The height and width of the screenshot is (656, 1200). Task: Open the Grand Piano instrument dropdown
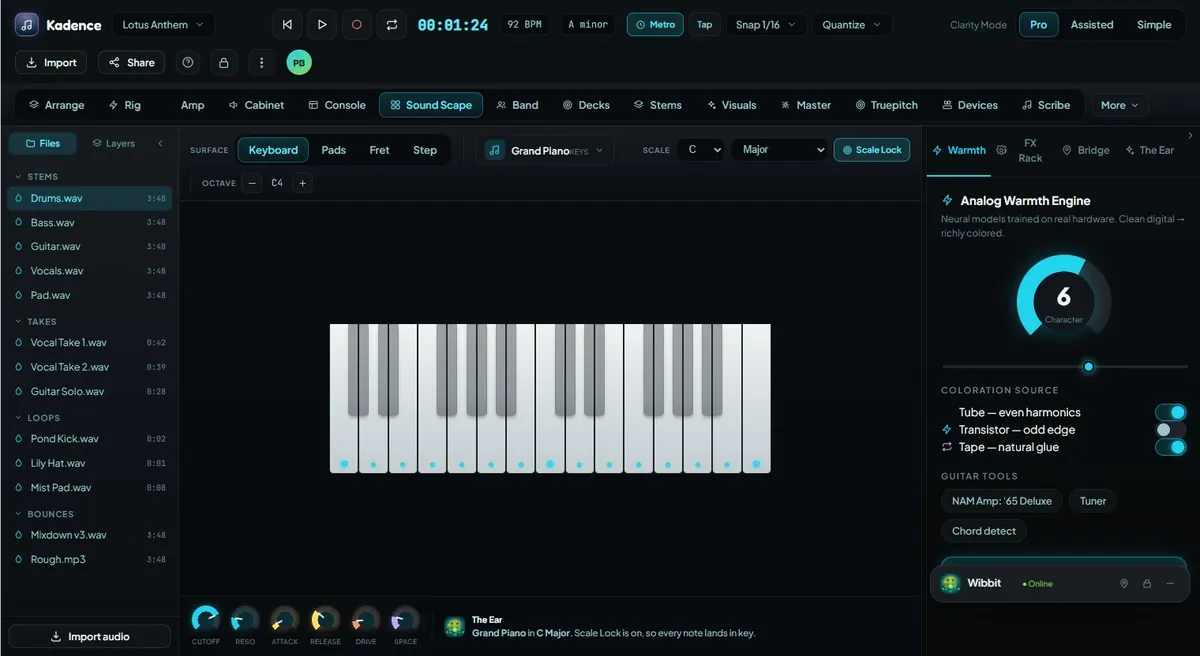coord(545,150)
